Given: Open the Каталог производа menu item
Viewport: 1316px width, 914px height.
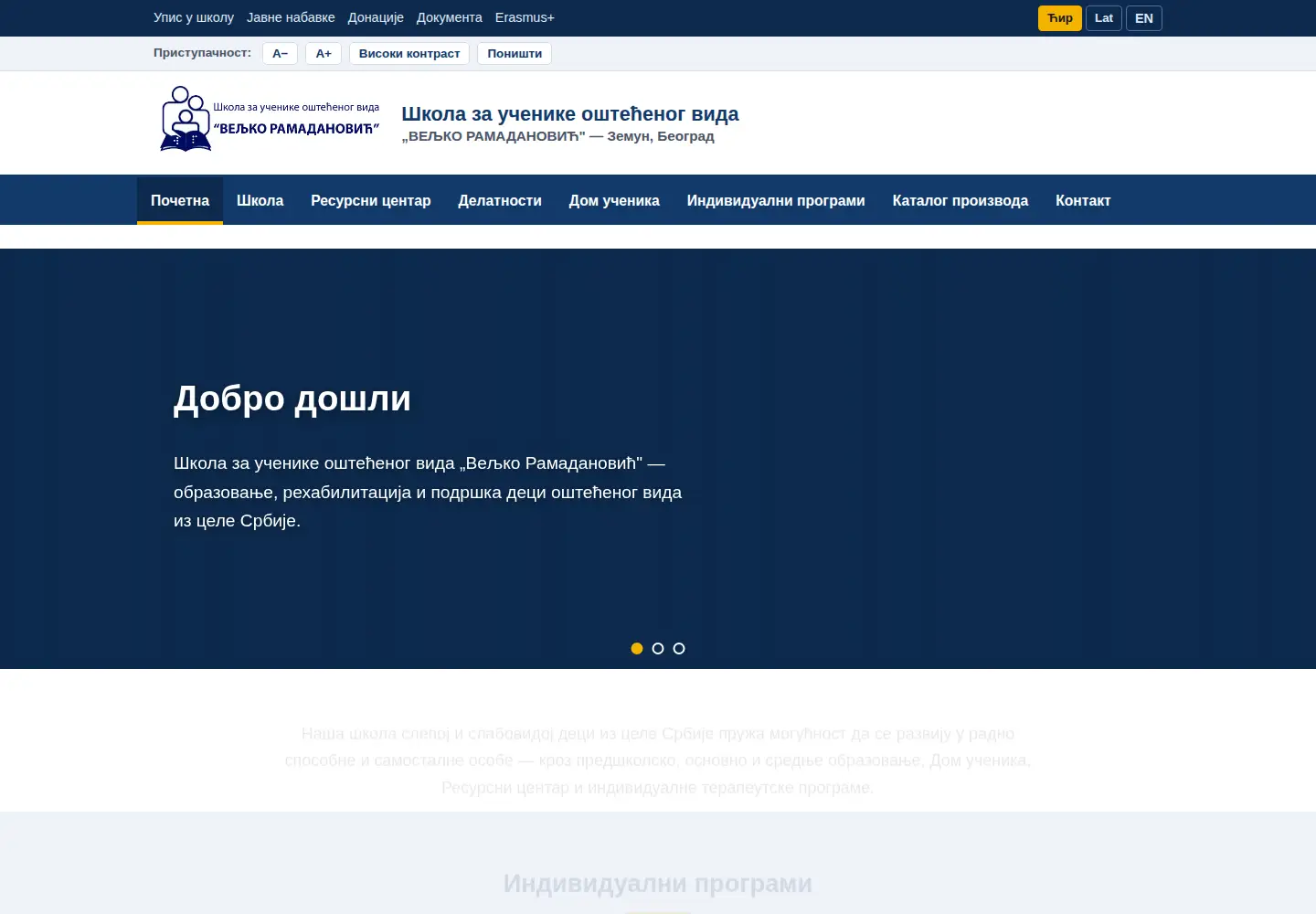Looking at the screenshot, I should tap(960, 200).
